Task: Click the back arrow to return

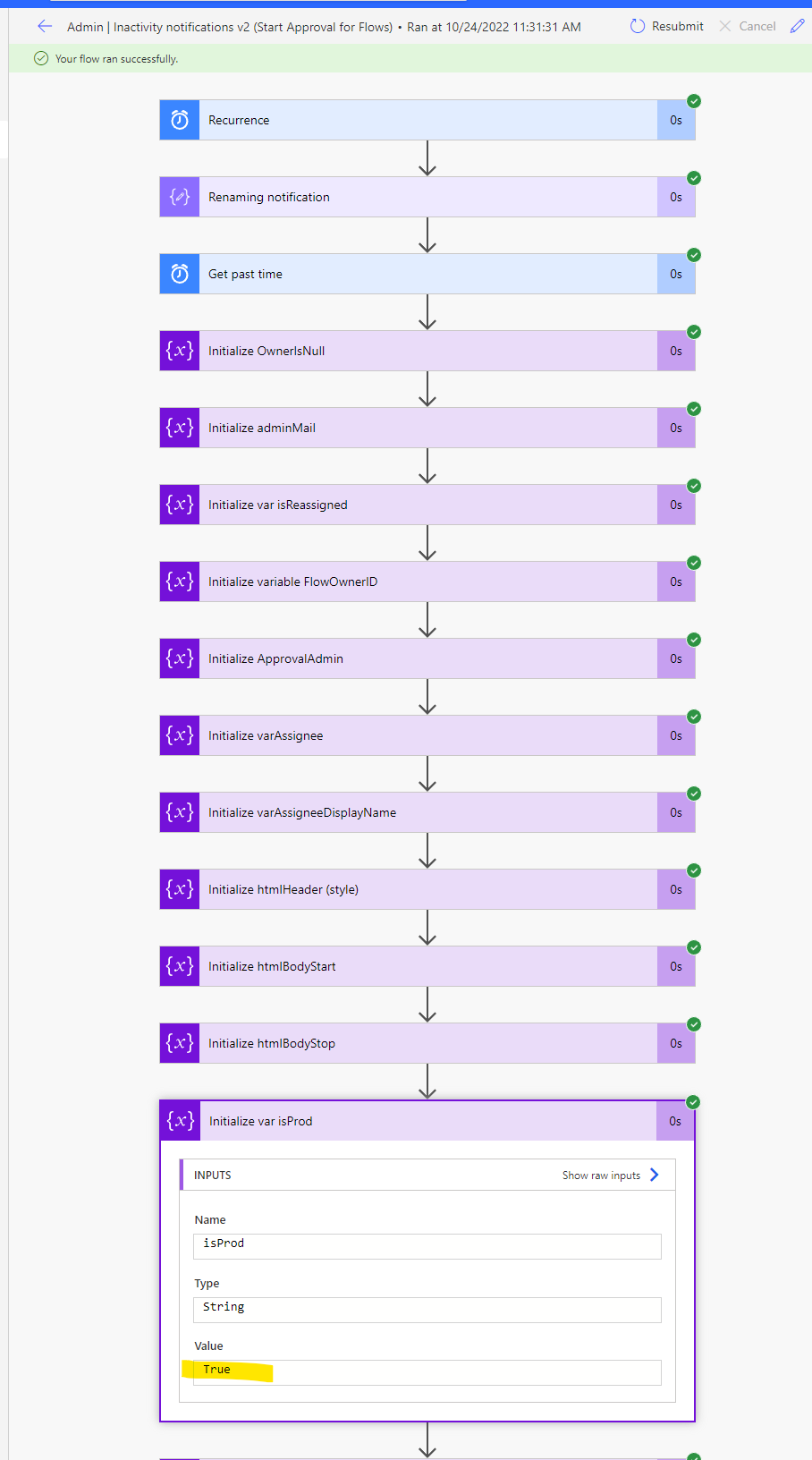Action: point(45,26)
